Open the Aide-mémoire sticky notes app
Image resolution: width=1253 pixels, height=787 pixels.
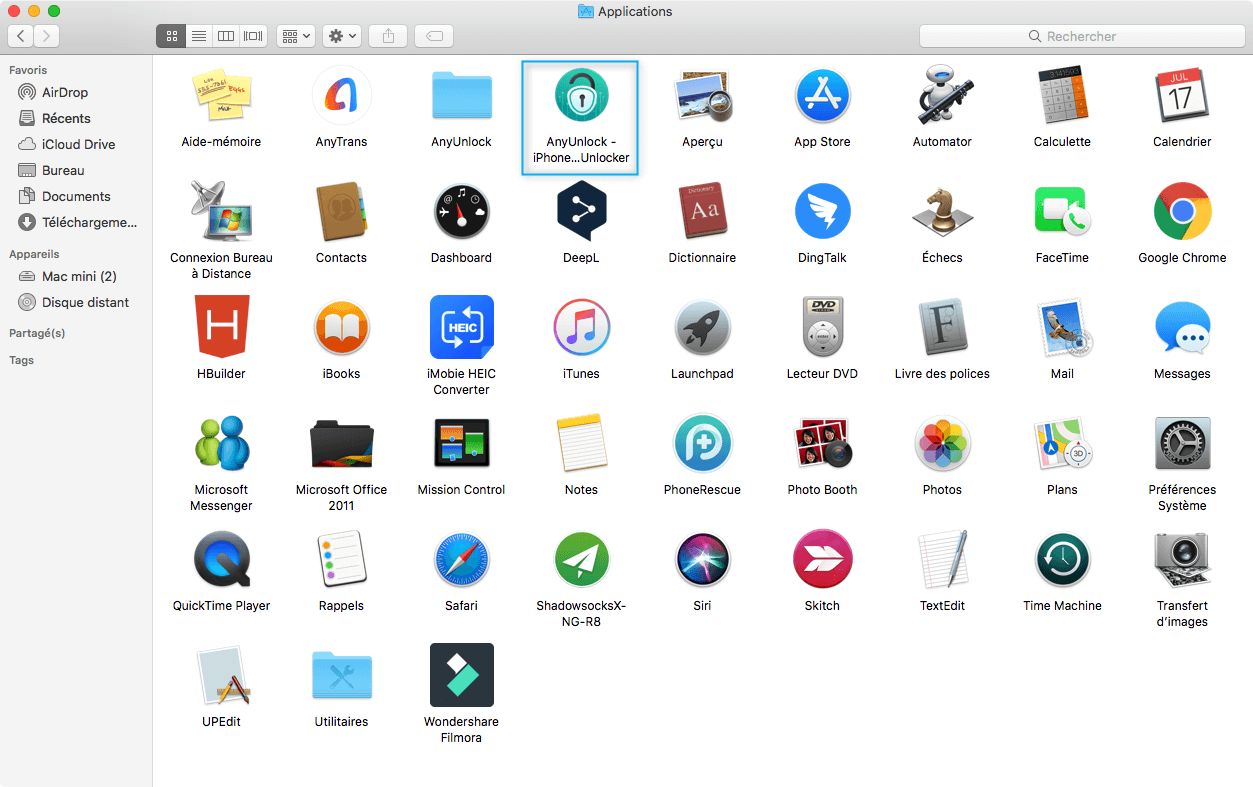pos(221,97)
